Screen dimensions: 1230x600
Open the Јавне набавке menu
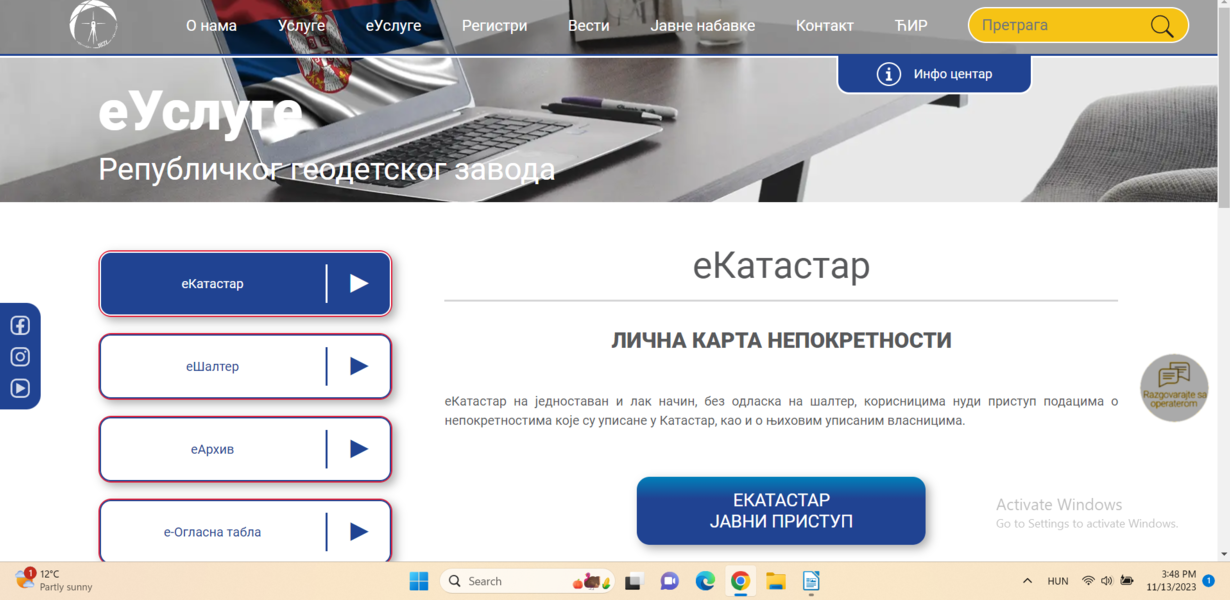tap(703, 26)
